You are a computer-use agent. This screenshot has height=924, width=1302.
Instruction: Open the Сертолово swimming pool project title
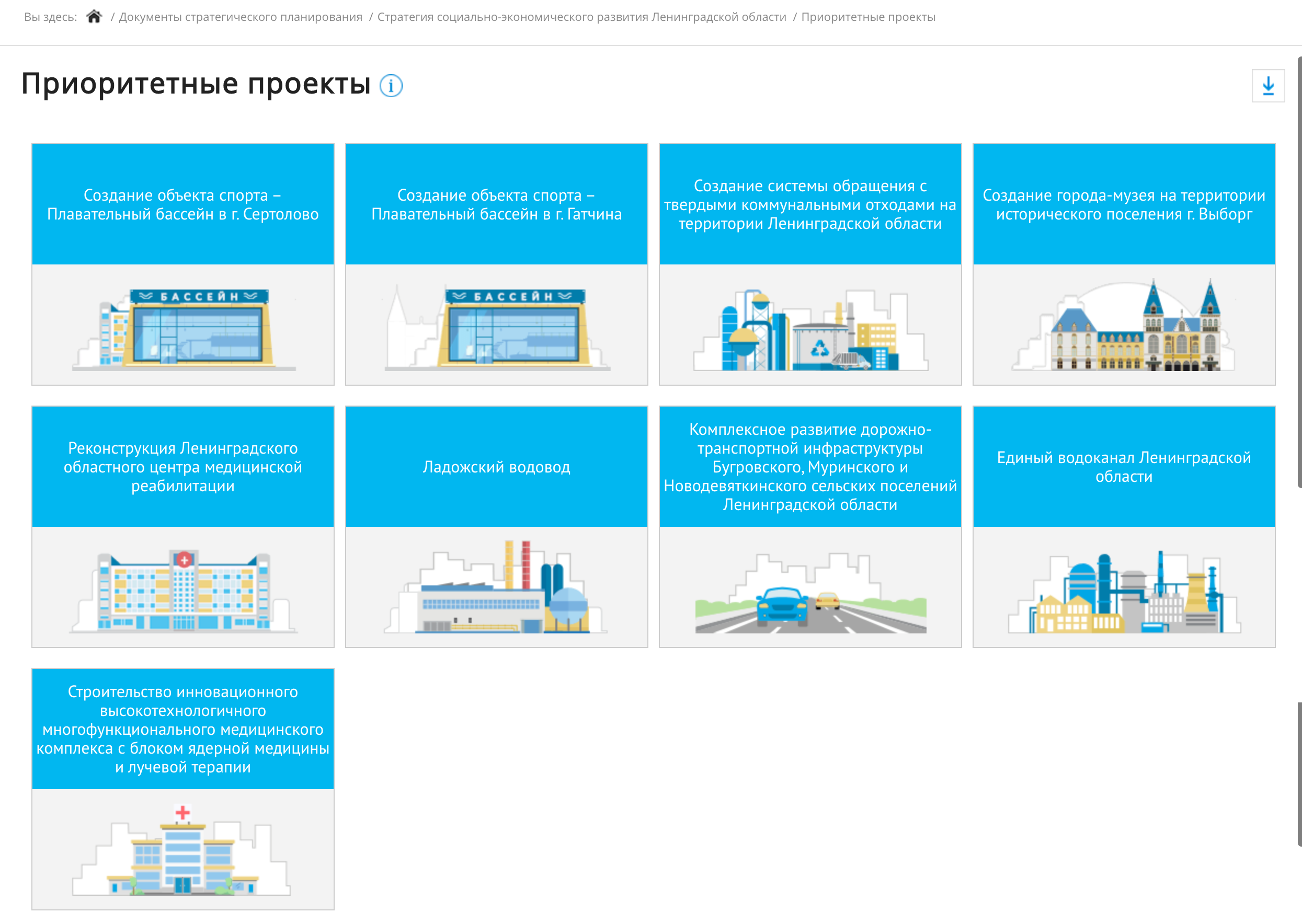[x=182, y=205]
